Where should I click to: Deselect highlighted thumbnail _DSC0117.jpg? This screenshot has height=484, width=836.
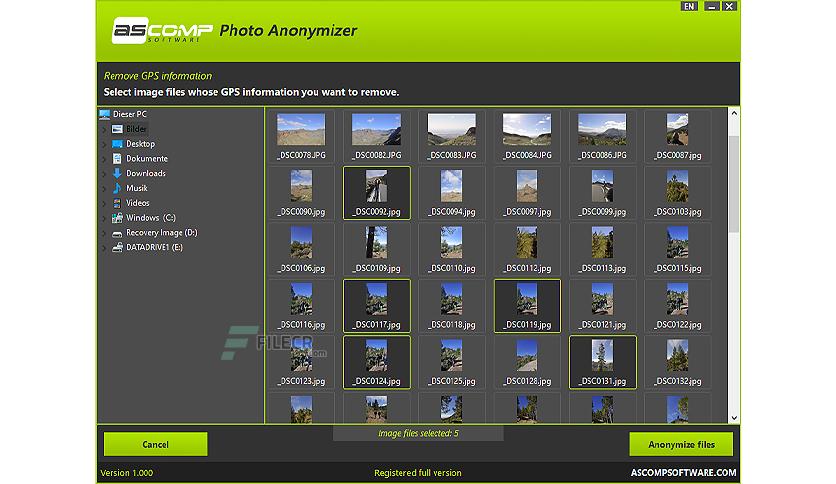click(x=376, y=306)
